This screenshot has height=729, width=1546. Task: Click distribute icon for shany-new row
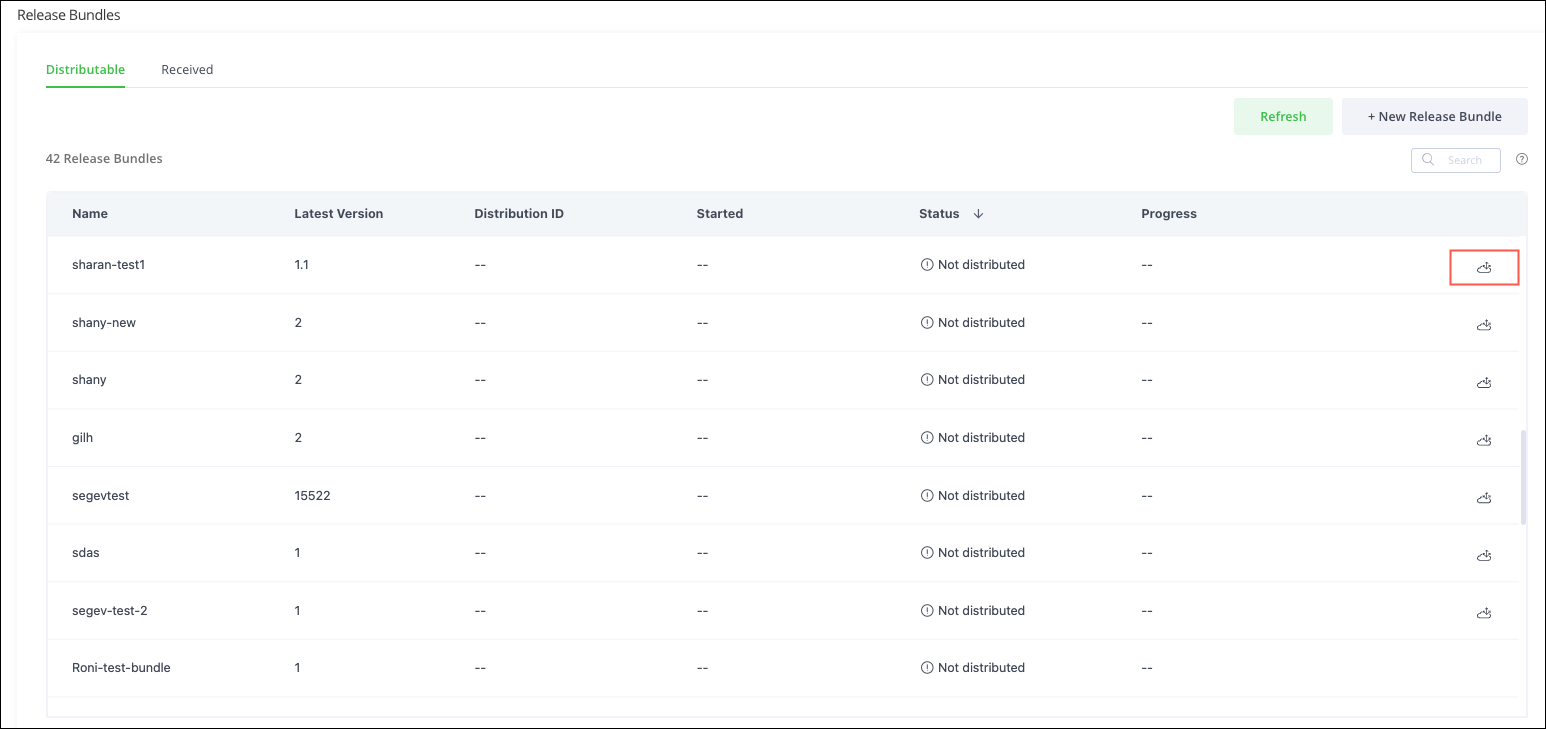coord(1484,325)
